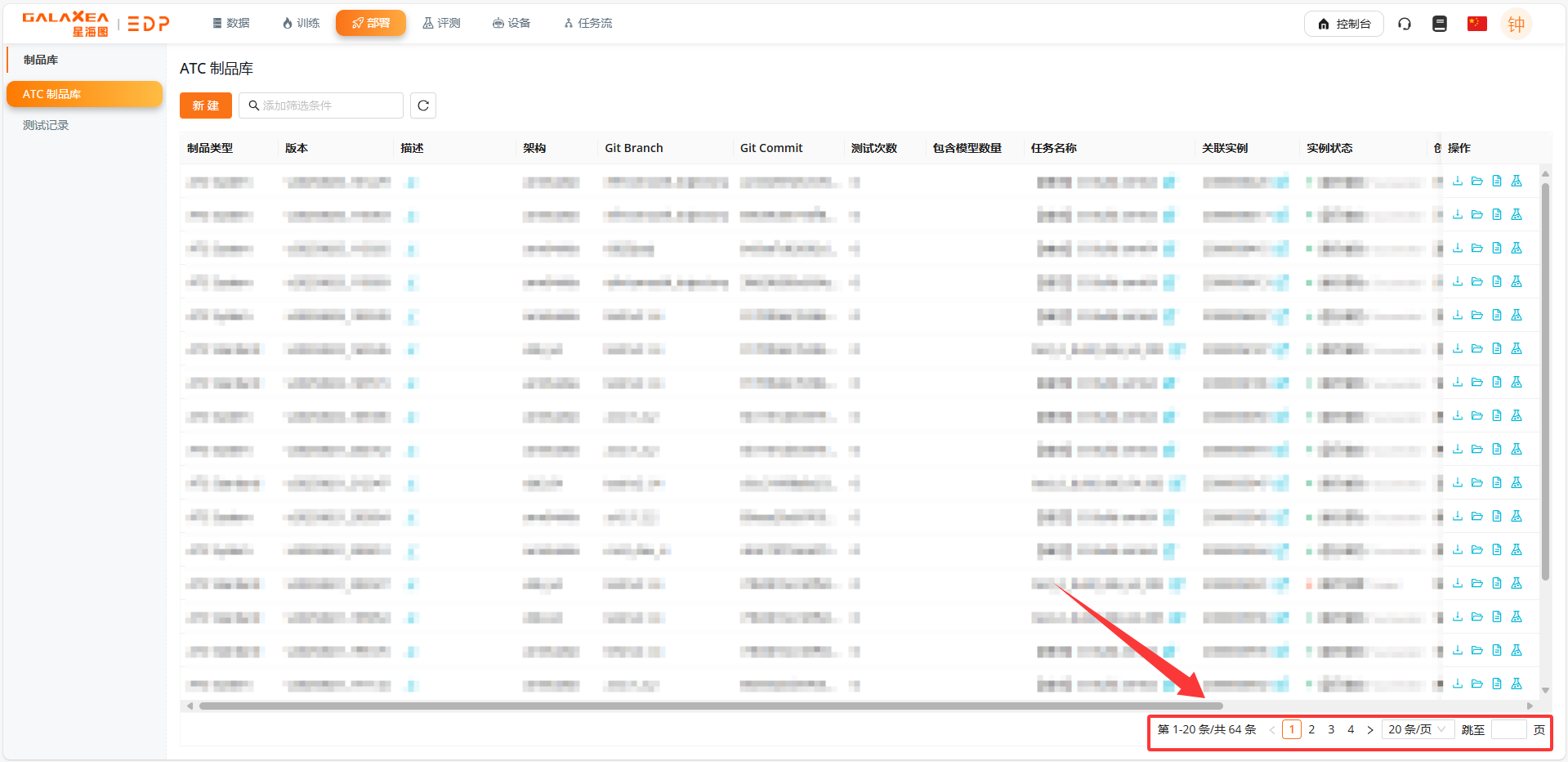
Task: Open the folder icon in the second row
Action: [1476, 214]
